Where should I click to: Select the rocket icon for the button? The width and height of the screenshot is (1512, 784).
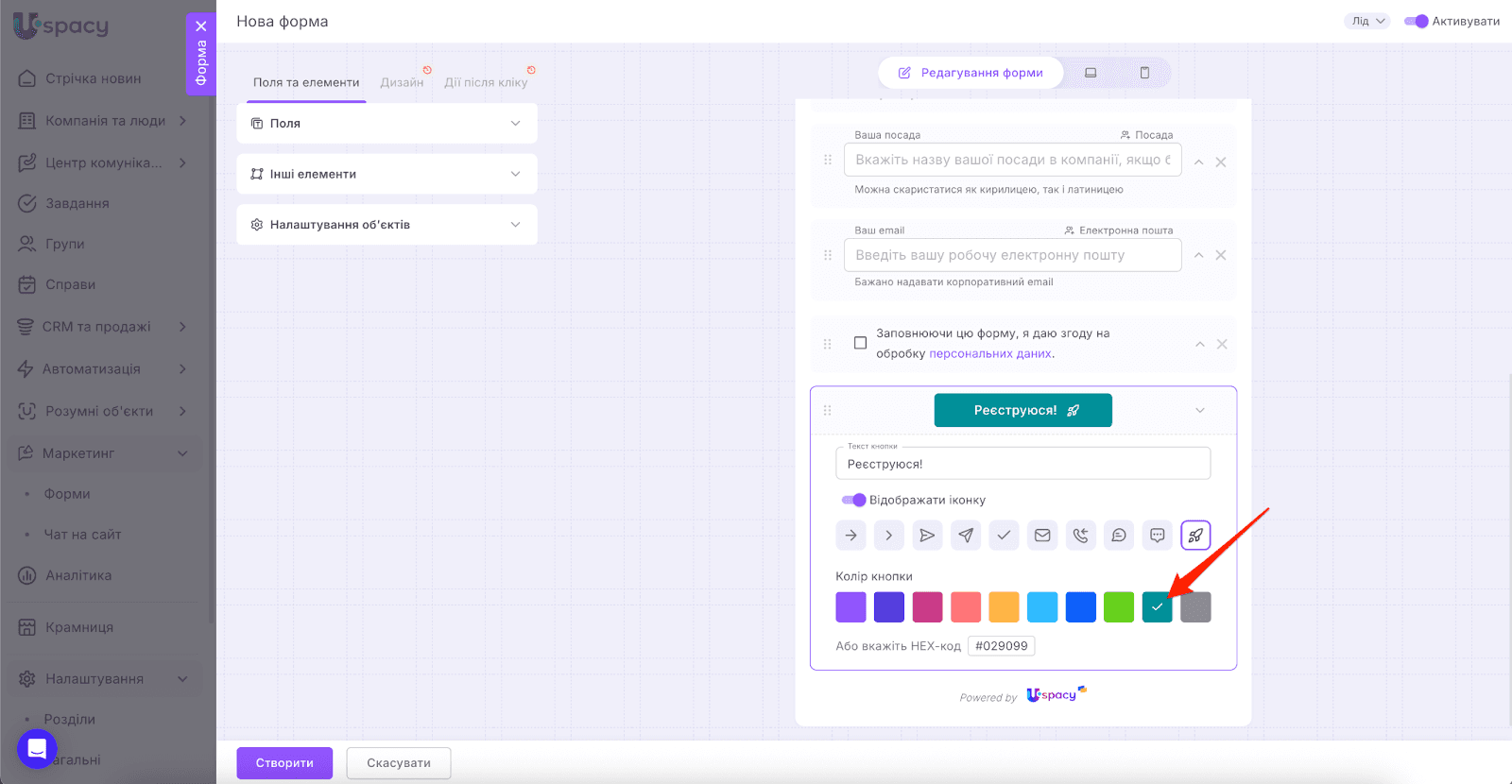pos(1195,536)
